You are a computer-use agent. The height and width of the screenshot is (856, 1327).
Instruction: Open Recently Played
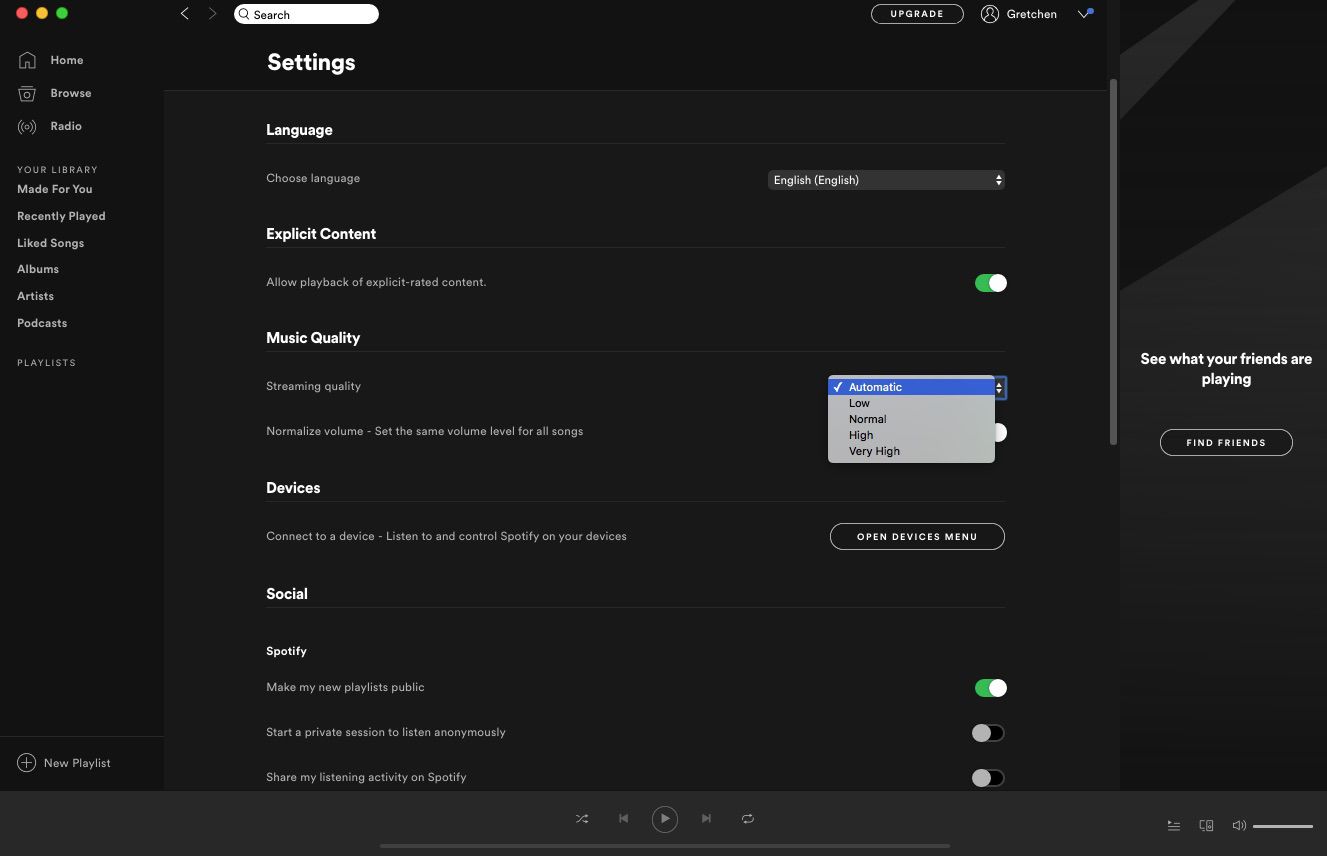61,216
